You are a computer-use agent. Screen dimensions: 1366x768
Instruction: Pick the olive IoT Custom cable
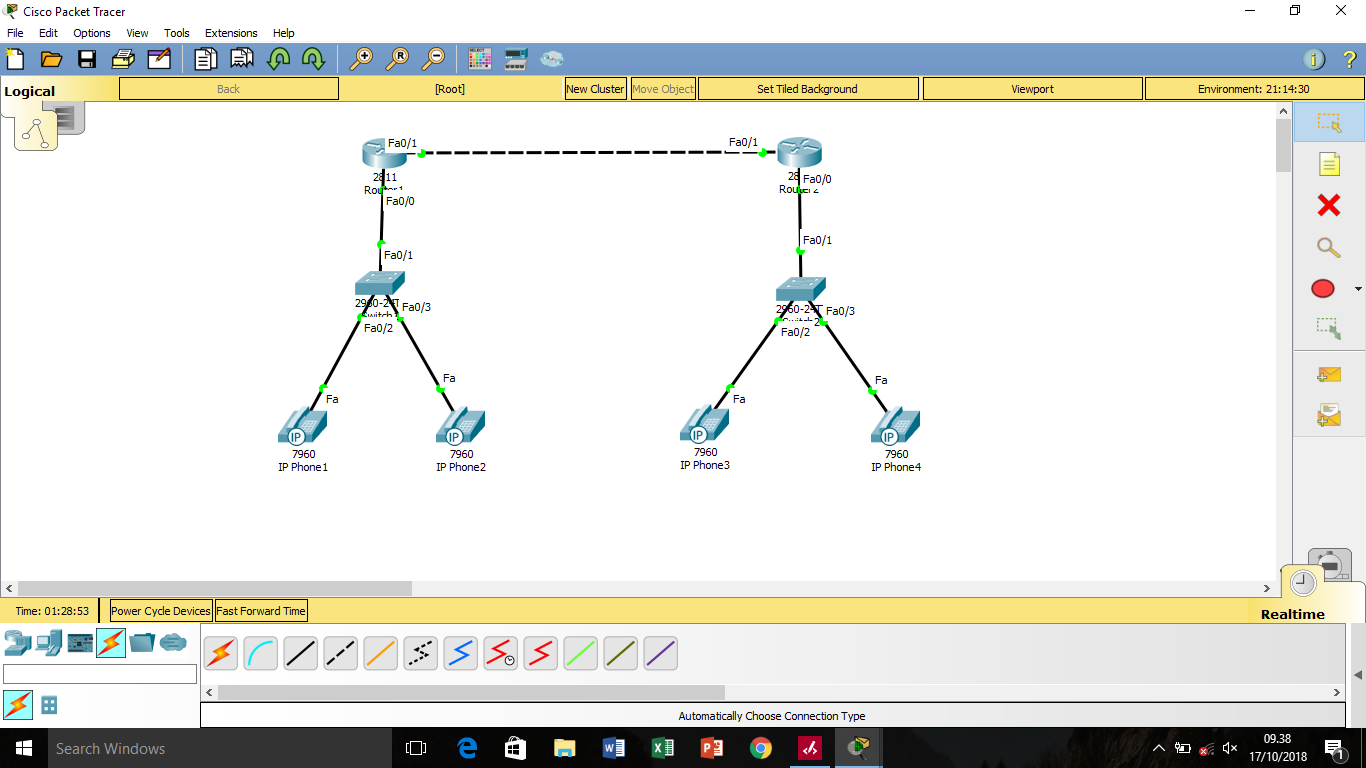pos(621,654)
